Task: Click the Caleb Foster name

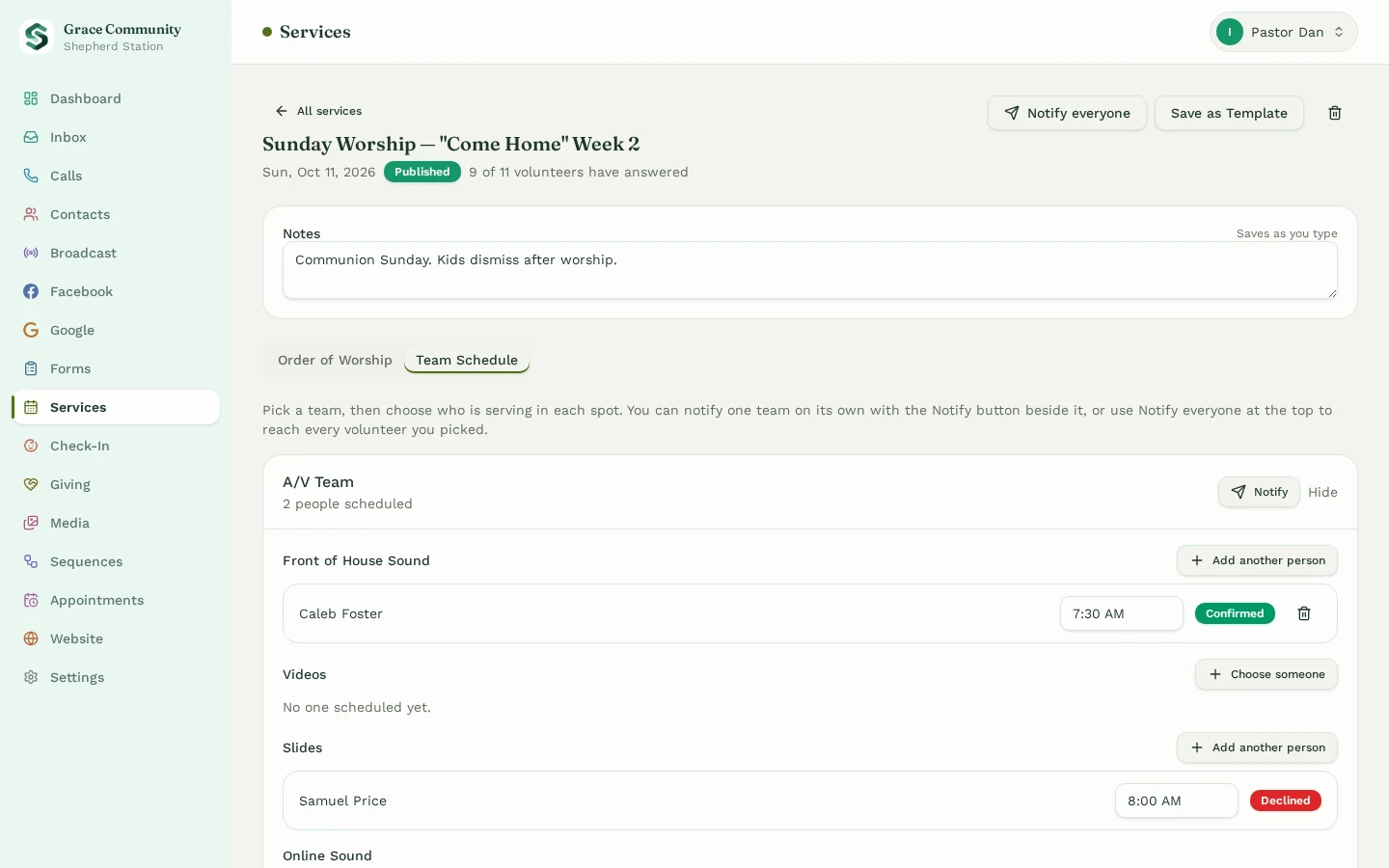Action: click(x=340, y=613)
